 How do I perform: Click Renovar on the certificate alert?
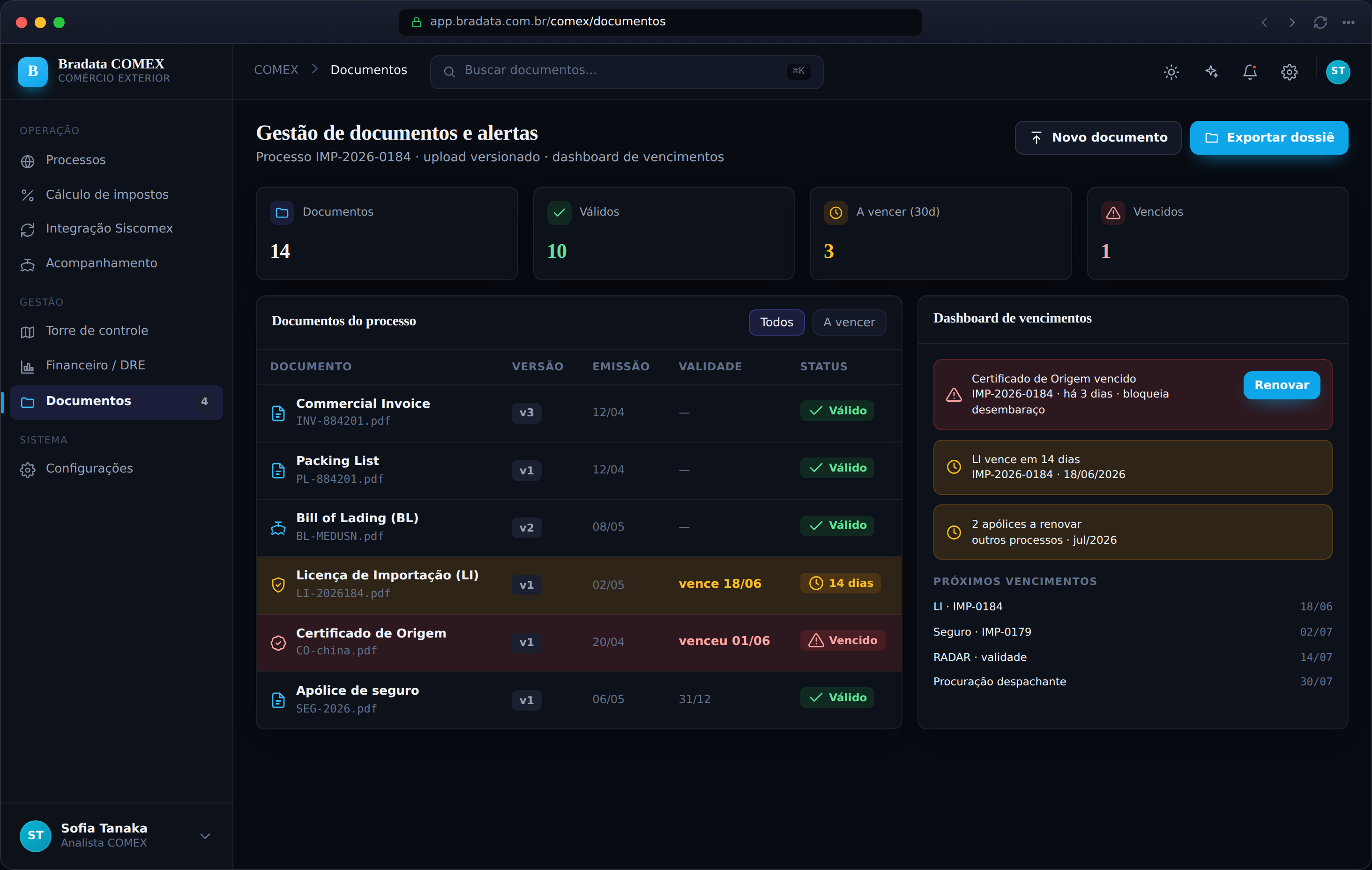click(1282, 385)
